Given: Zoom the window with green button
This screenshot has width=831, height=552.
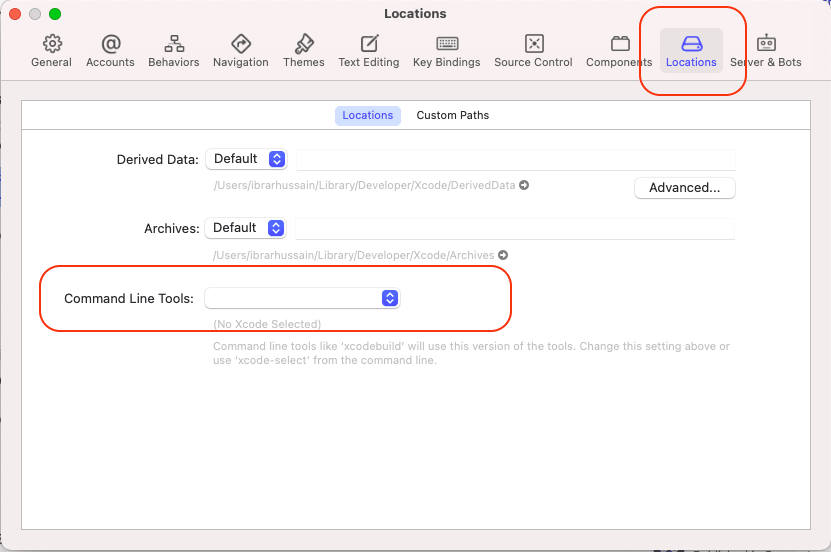Looking at the screenshot, I should pos(55,14).
